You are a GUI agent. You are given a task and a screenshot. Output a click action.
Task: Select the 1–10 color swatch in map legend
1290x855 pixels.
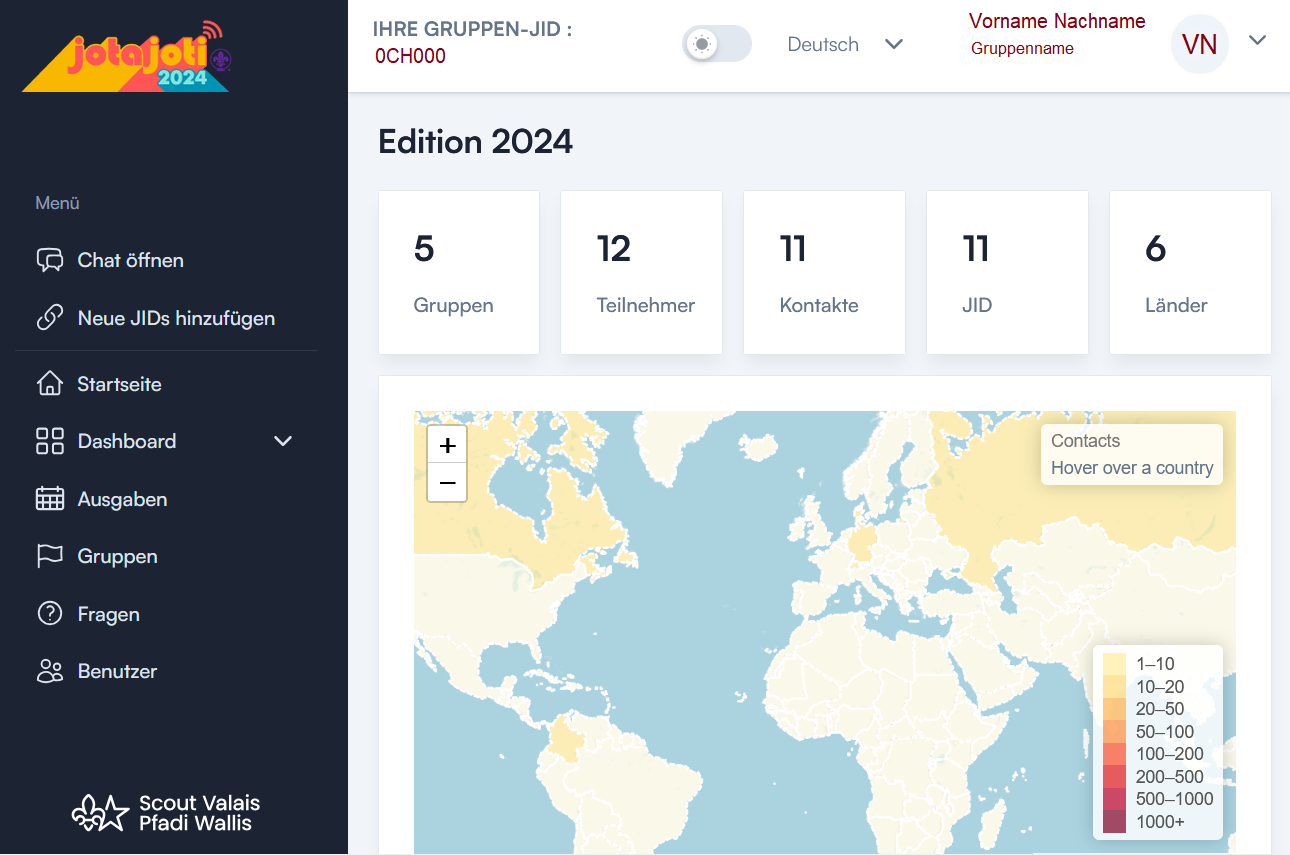click(1114, 663)
